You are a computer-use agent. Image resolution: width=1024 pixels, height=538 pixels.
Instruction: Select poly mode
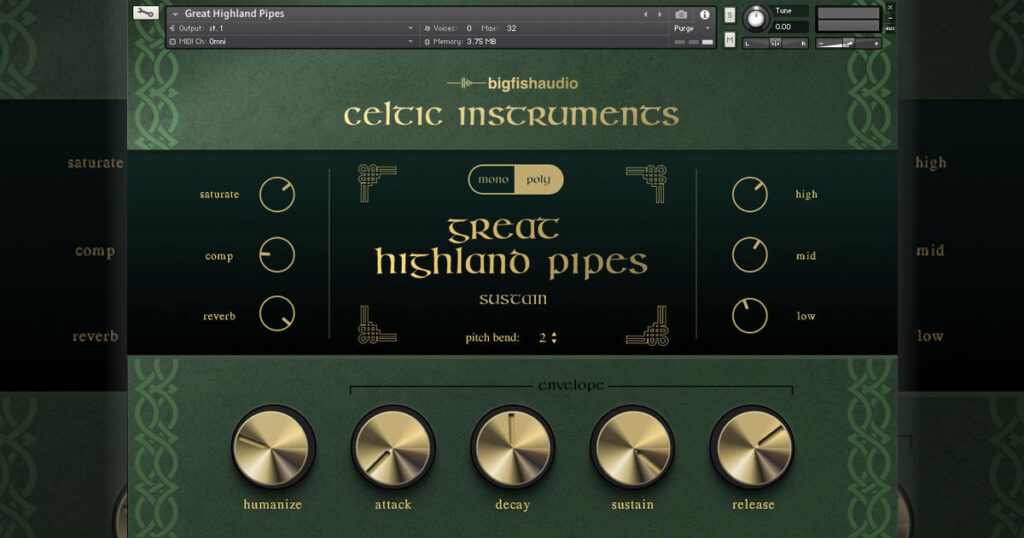click(539, 180)
